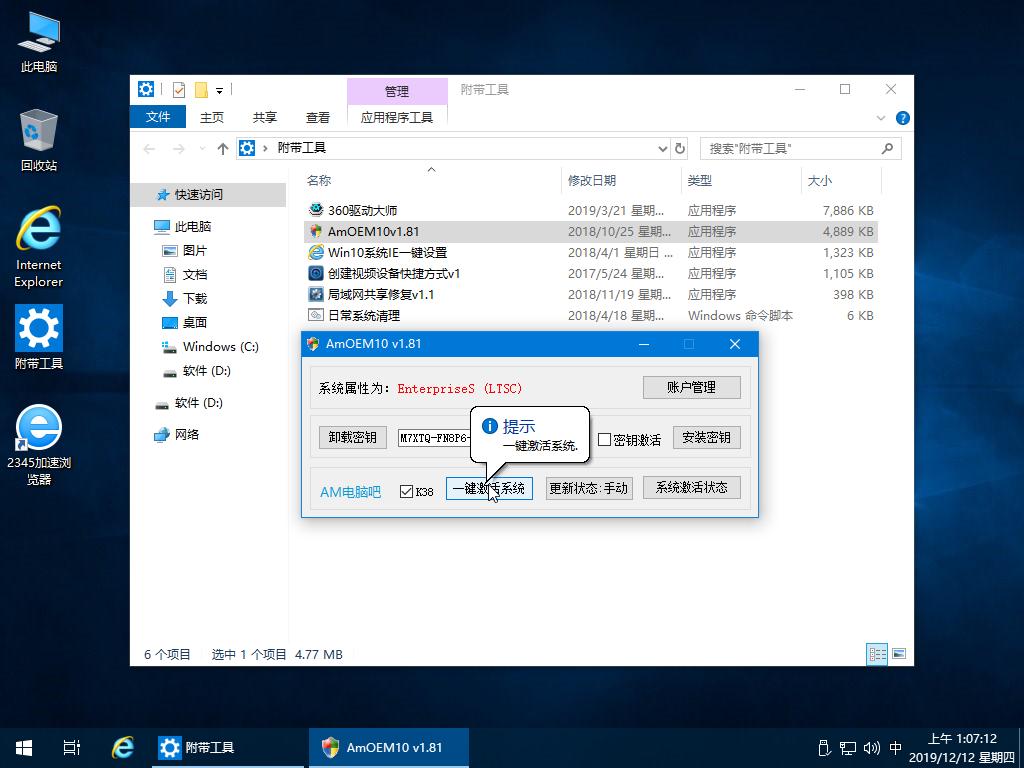Click the 安装密钥 button

point(707,437)
